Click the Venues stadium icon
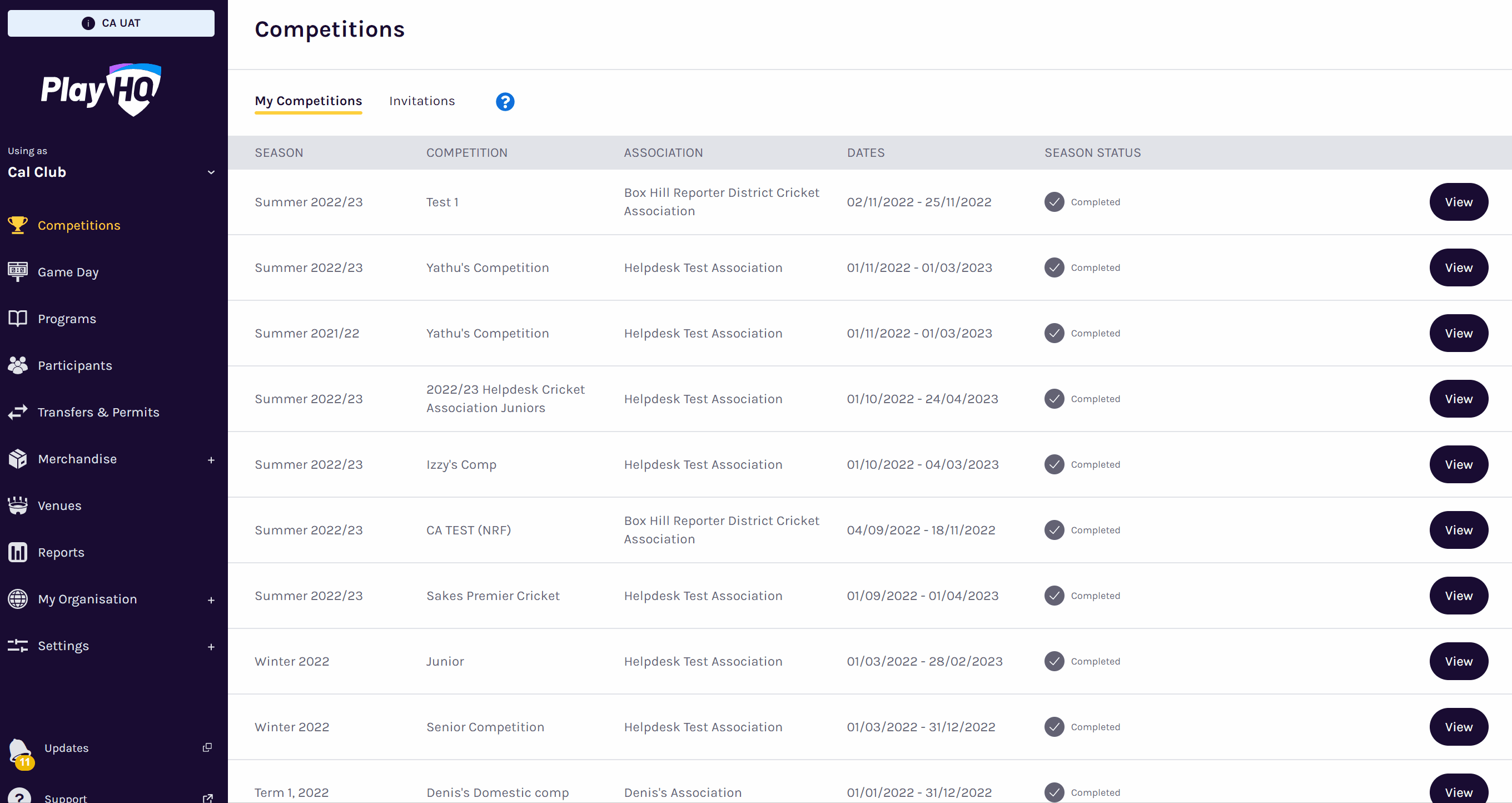 point(18,505)
